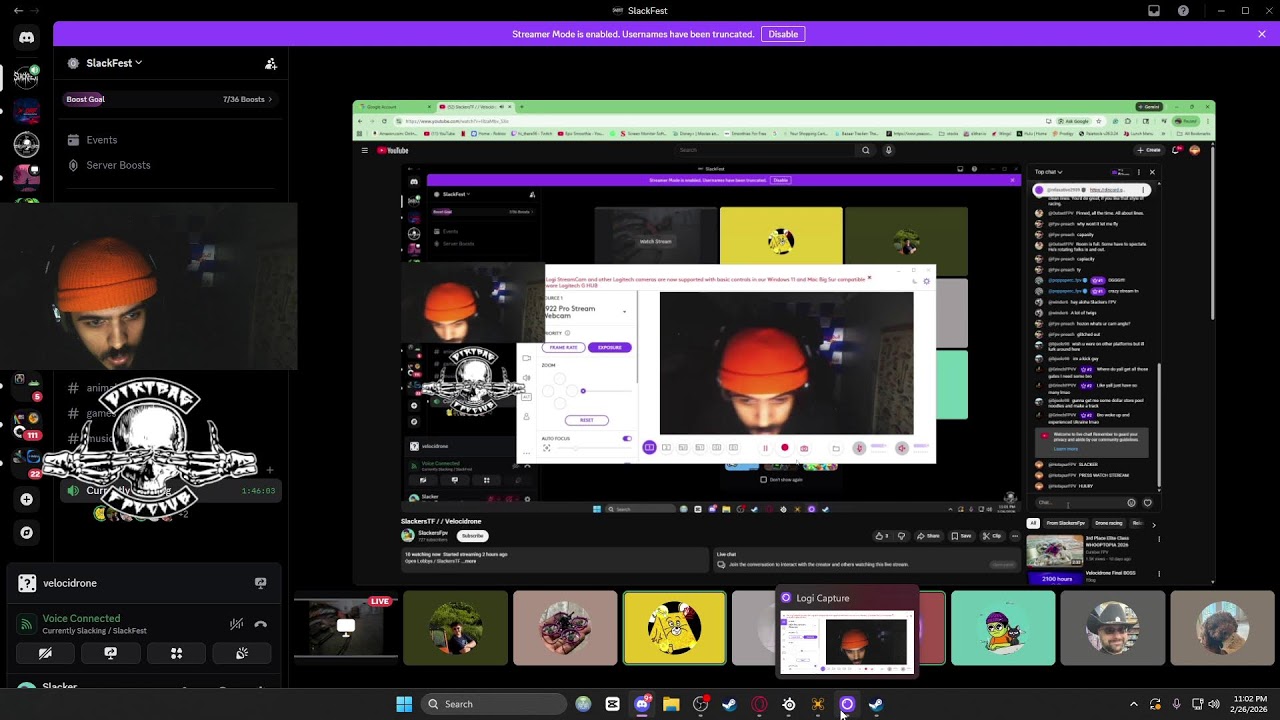1280x720 pixels.
Task: Open the LIVE stream tile in the call strip
Action: [x=346, y=628]
